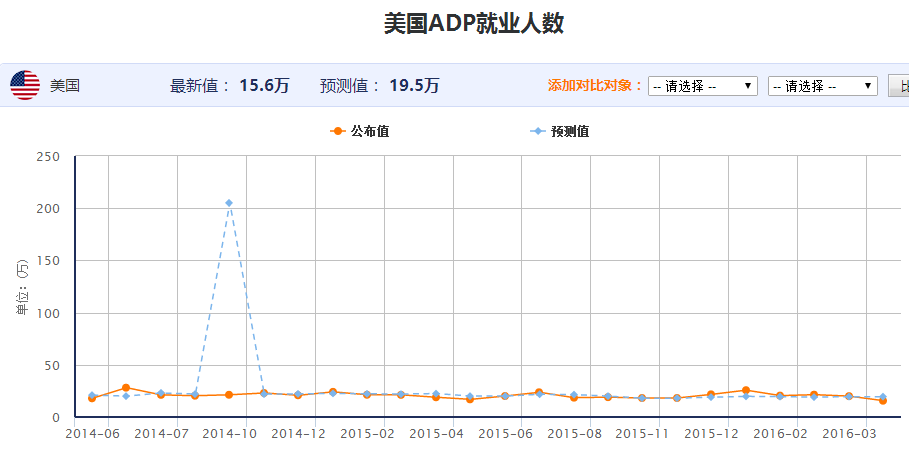Click x-axis label 2015-06
The width and height of the screenshot is (909, 457).
tap(504, 434)
